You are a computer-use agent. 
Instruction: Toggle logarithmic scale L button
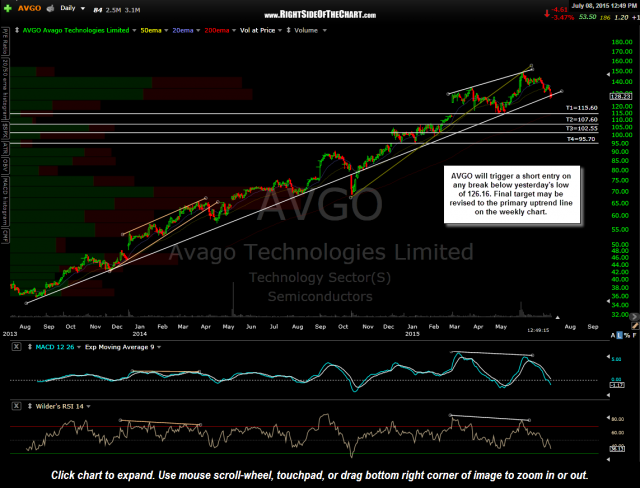point(620,335)
